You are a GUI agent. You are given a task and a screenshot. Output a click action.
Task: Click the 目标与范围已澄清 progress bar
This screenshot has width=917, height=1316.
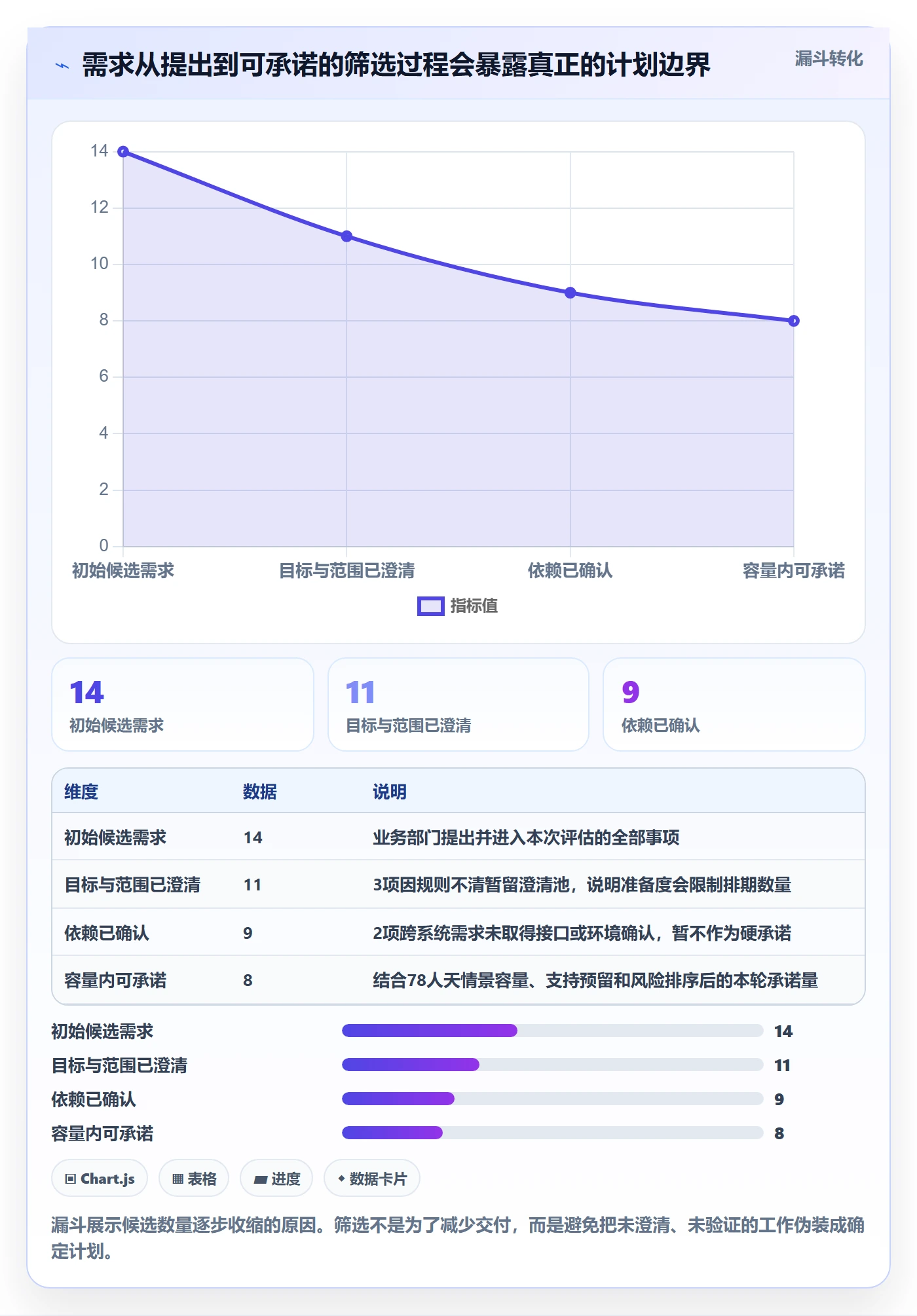click(x=553, y=1065)
